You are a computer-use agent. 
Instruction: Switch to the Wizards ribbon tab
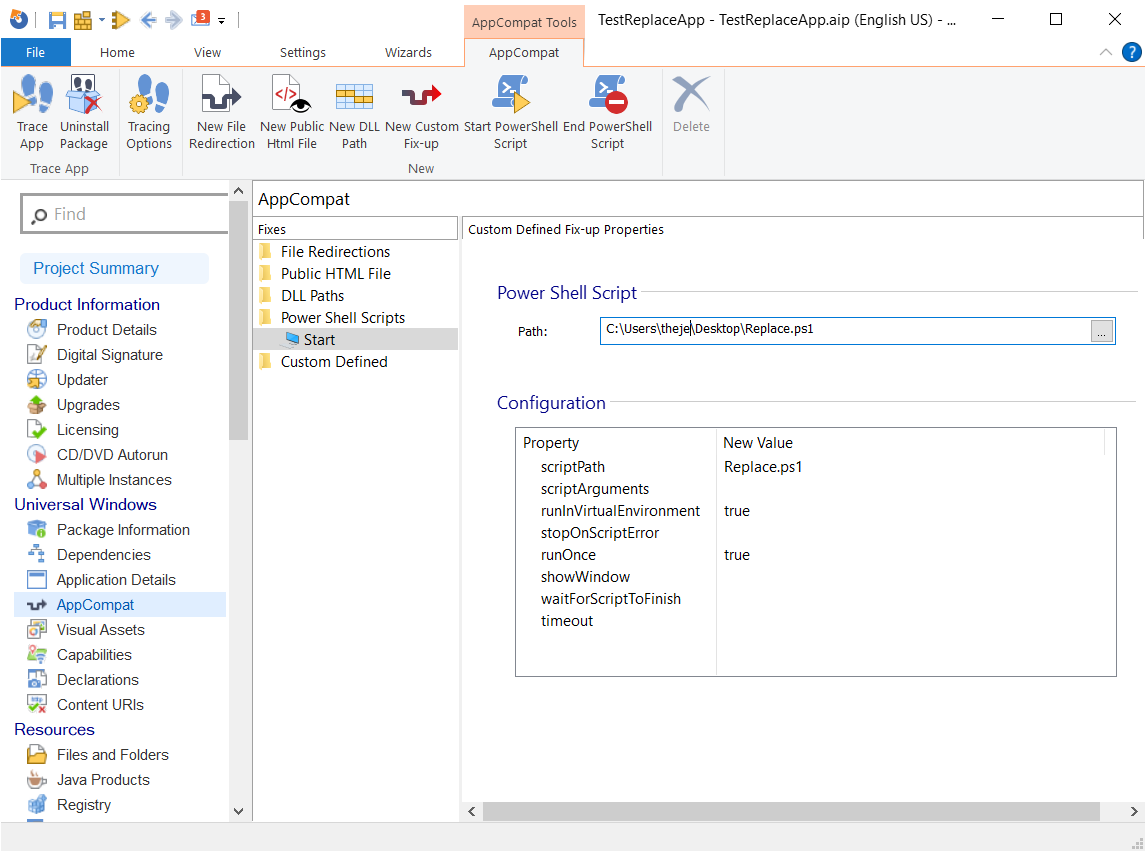[x=408, y=53]
